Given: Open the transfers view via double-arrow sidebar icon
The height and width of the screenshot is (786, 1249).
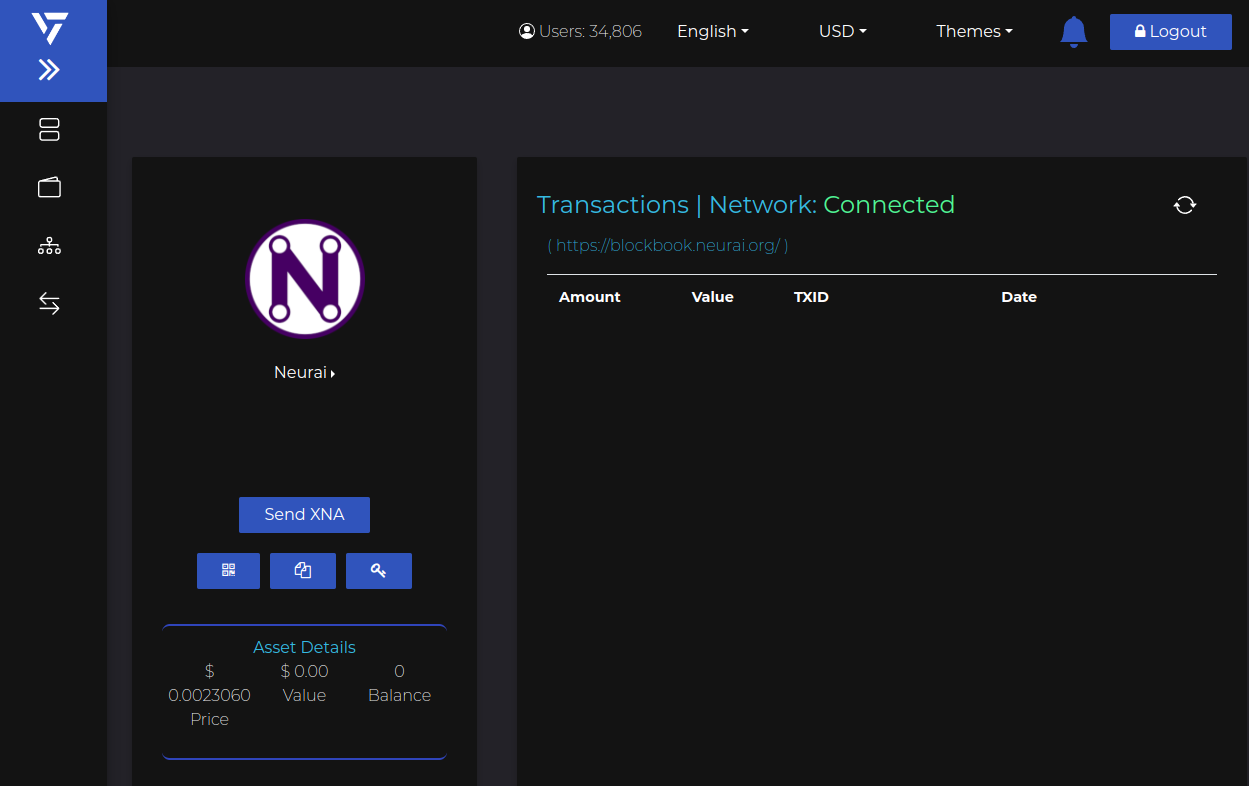Looking at the screenshot, I should click(49, 304).
